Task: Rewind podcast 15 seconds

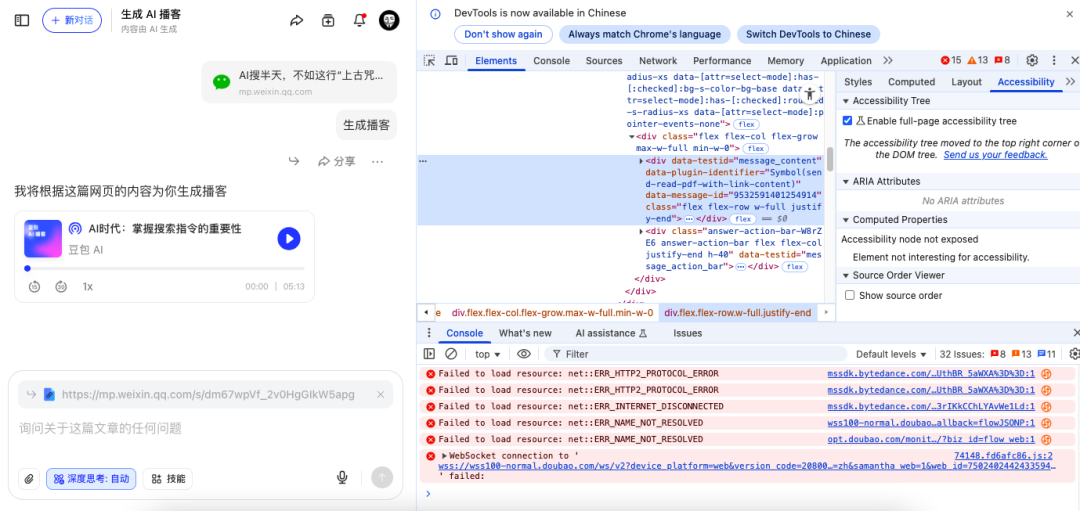Action: pos(34,286)
